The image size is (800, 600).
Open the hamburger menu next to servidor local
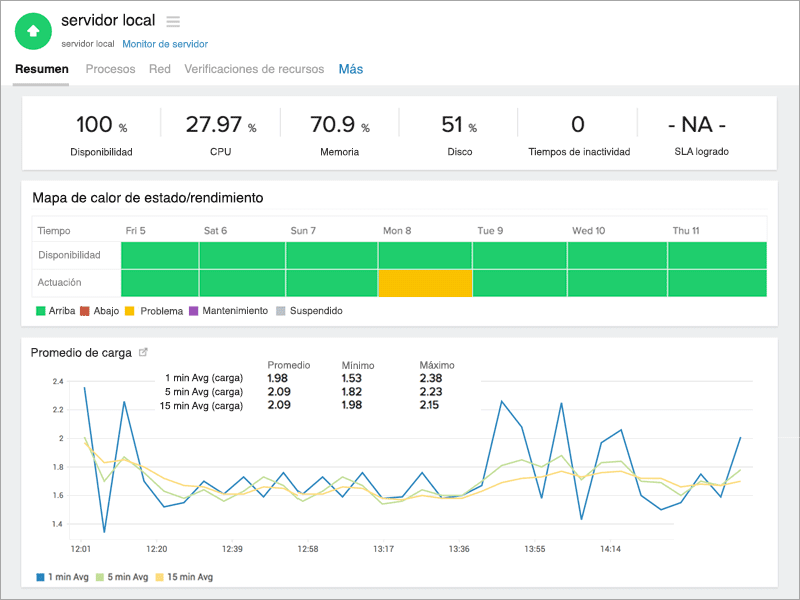(x=173, y=21)
